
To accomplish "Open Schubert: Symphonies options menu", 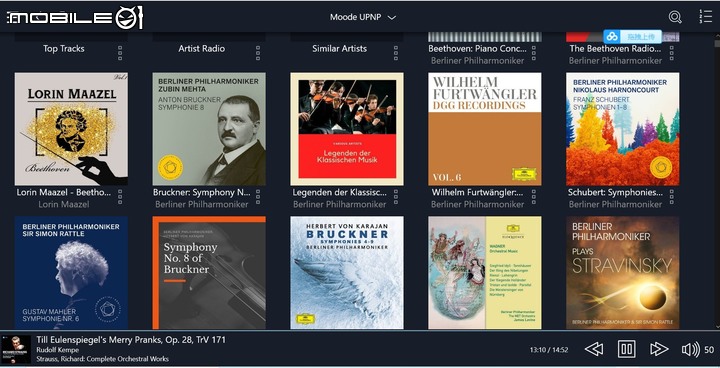I will click(671, 197).
